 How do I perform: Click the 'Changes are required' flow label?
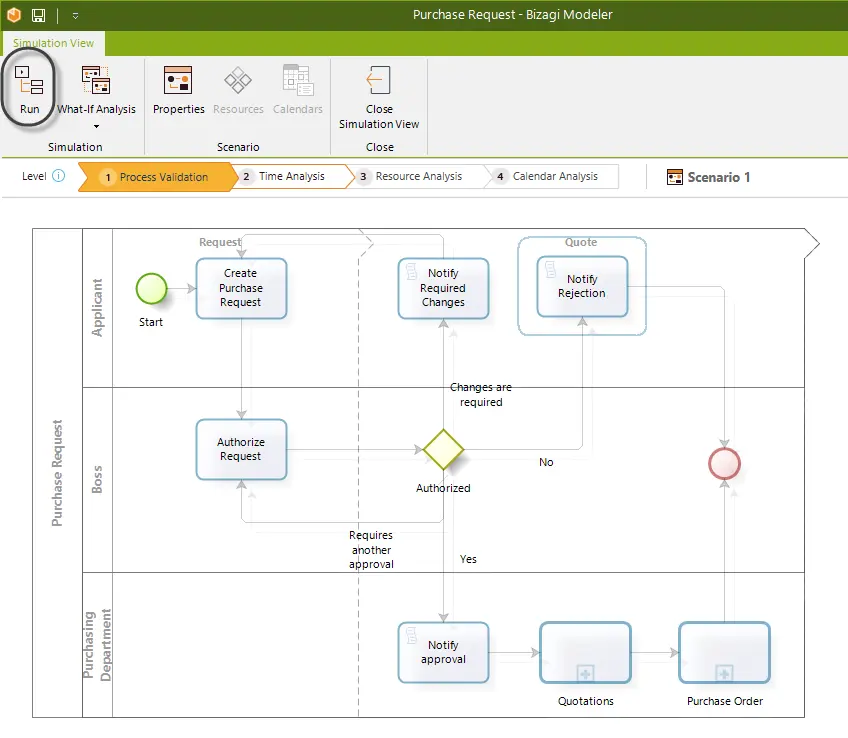pyautogui.click(x=481, y=395)
